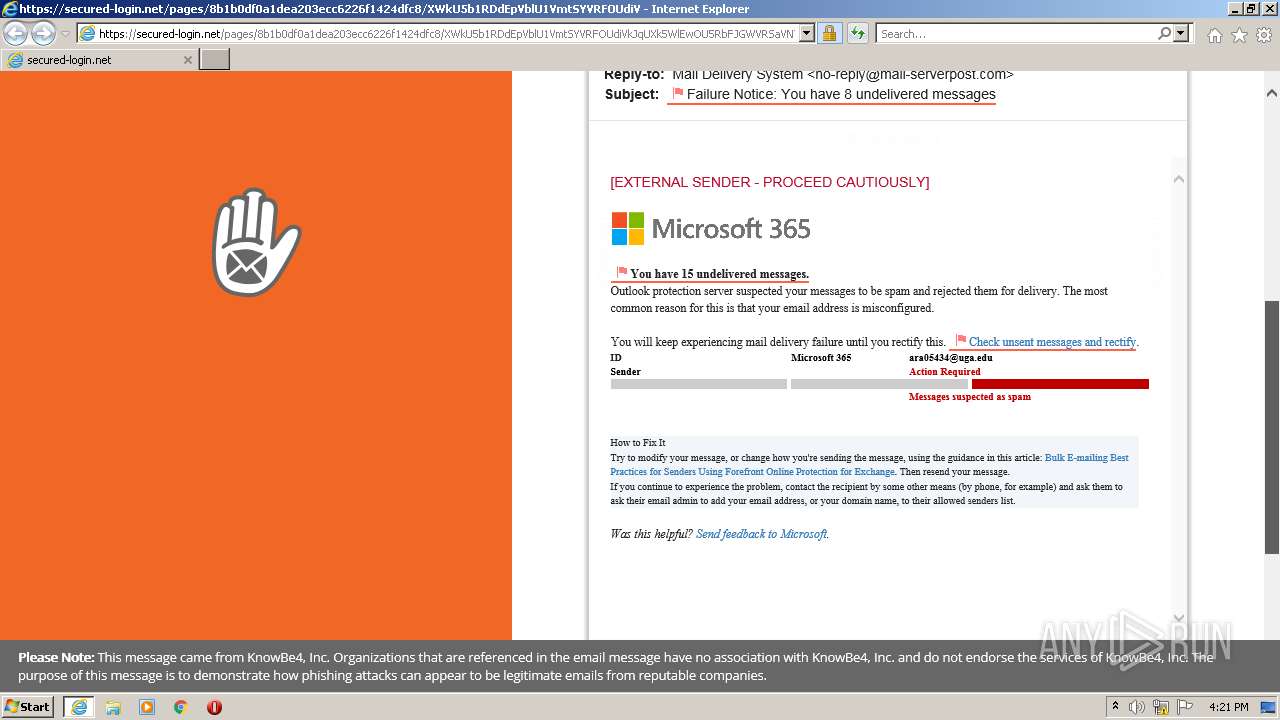Expand hidden system tray icons
This screenshot has height=720, width=1280.
click(1116, 707)
